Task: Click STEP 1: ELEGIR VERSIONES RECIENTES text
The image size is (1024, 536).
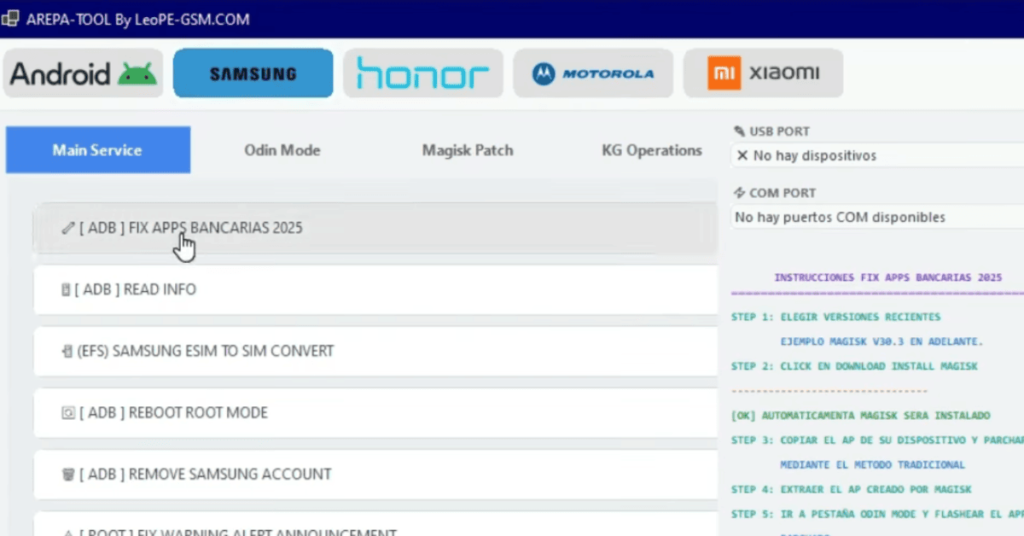Action: tap(836, 317)
